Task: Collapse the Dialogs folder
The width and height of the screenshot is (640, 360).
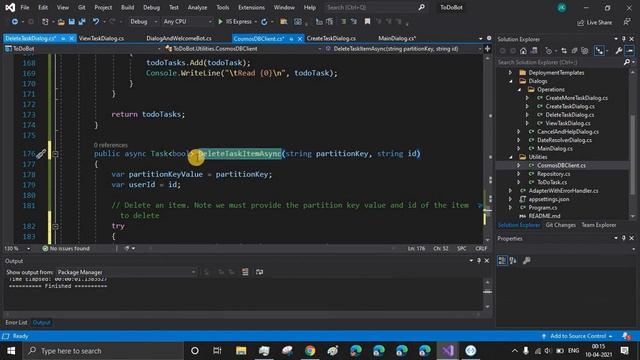Action: point(511,81)
